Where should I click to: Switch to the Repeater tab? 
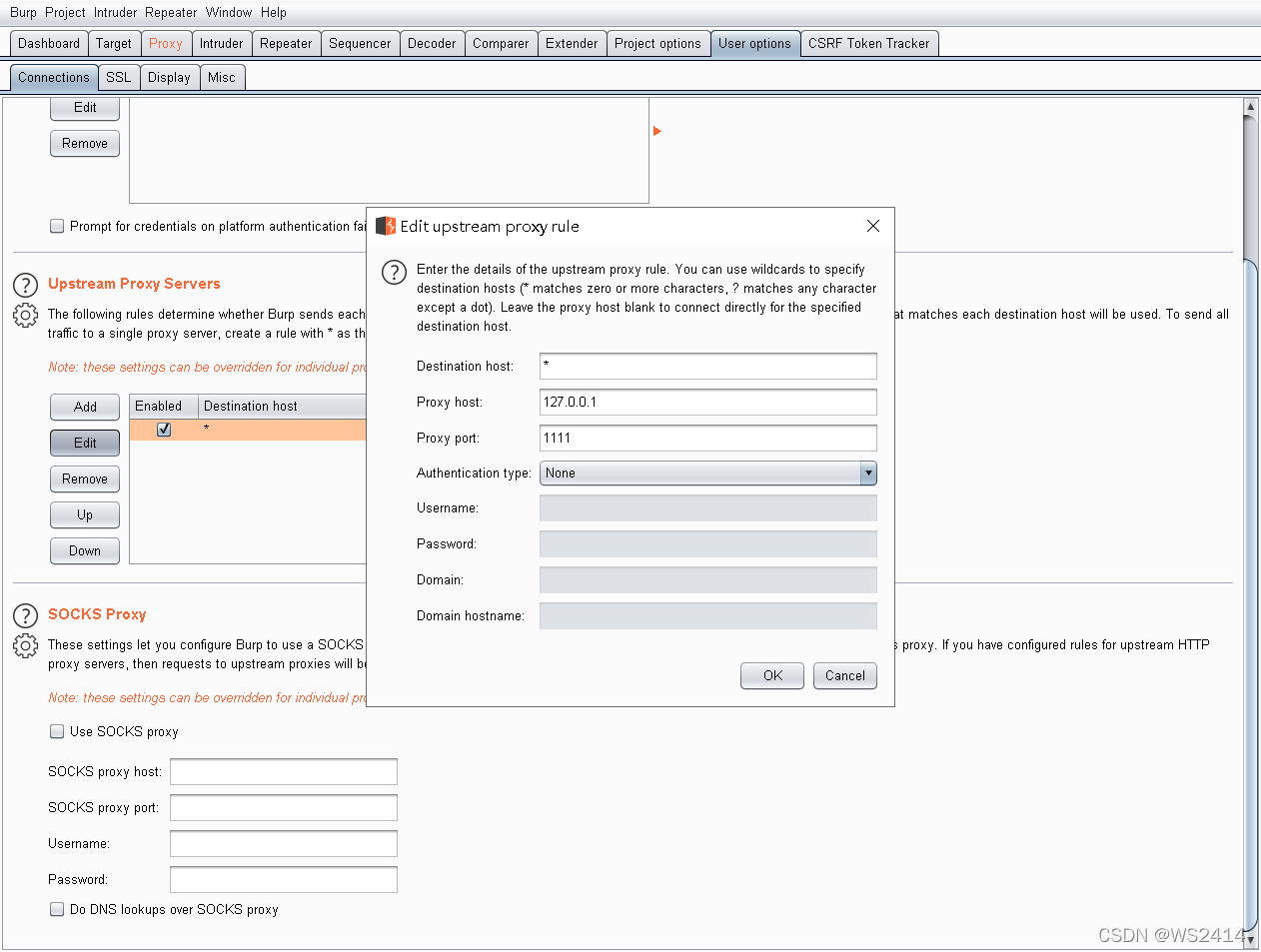pyautogui.click(x=286, y=43)
